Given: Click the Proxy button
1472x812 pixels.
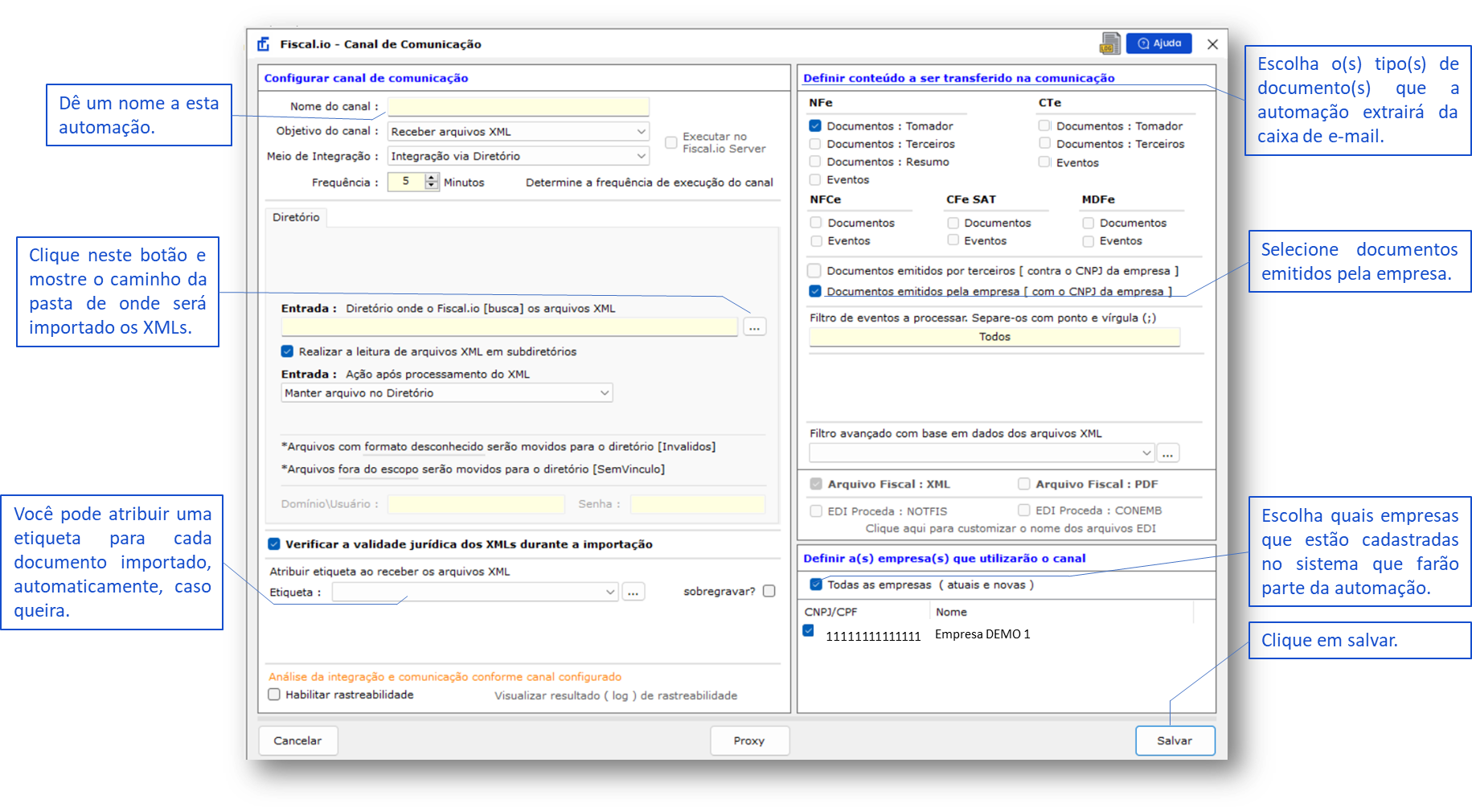Looking at the screenshot, I should click(749, 740).
